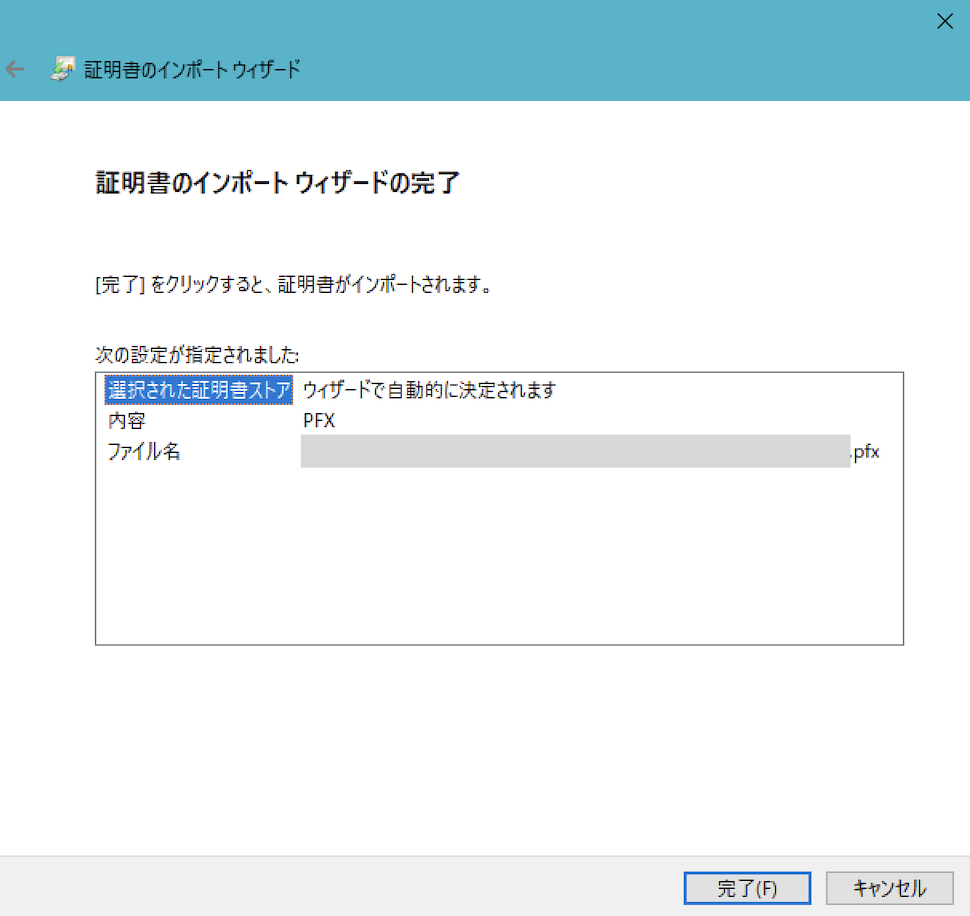Click empty space inside the settings list box
This screenshot has height=916, width=970.
500,560
